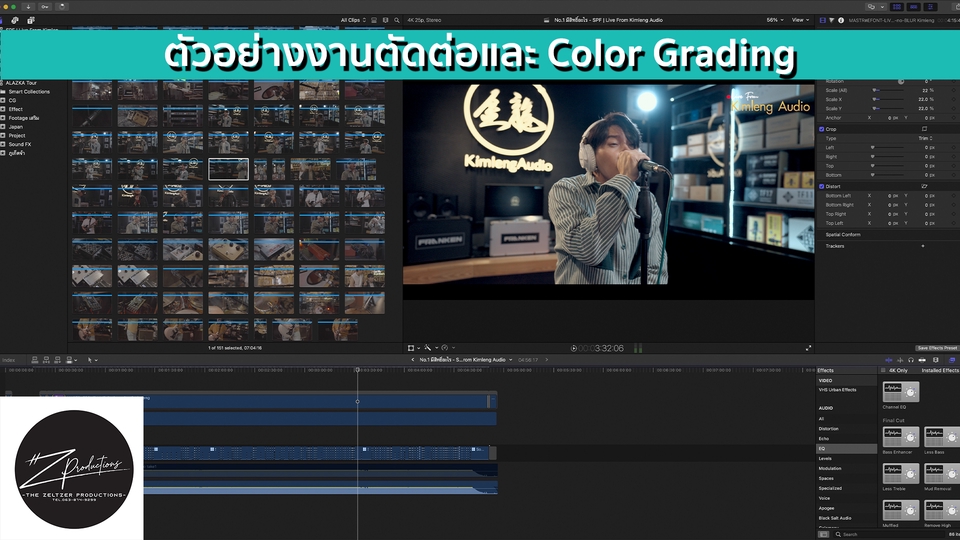
Task: Show the Titles and Generators sidebar icon
Action: [30, 20]
